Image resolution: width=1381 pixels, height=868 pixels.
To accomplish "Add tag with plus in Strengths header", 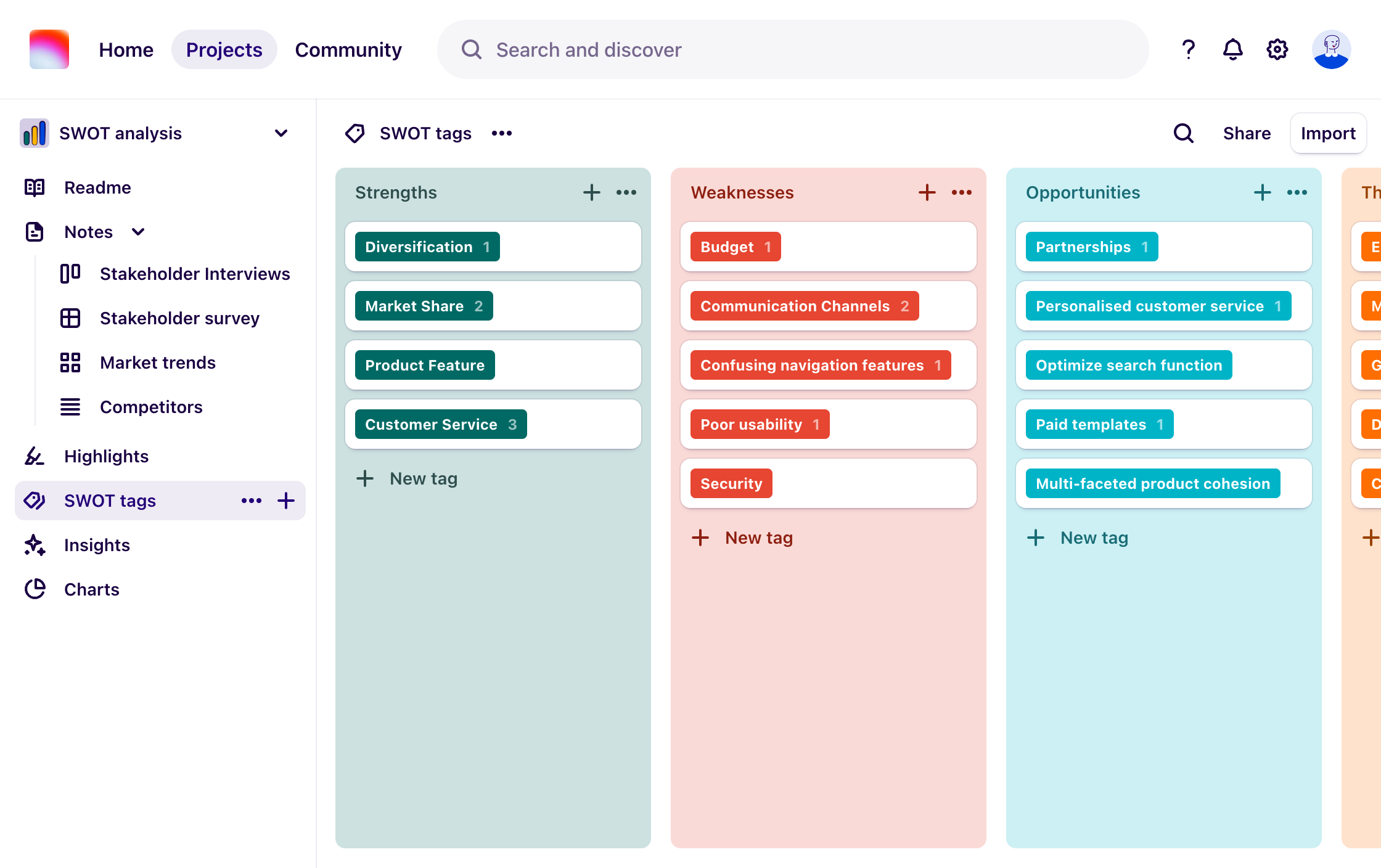I will click(591, 192).
